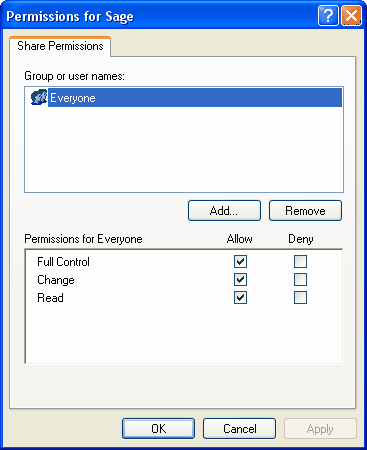Click the Change permission label
Viewport: 367px width, 450px height.
tap(56, 280)
